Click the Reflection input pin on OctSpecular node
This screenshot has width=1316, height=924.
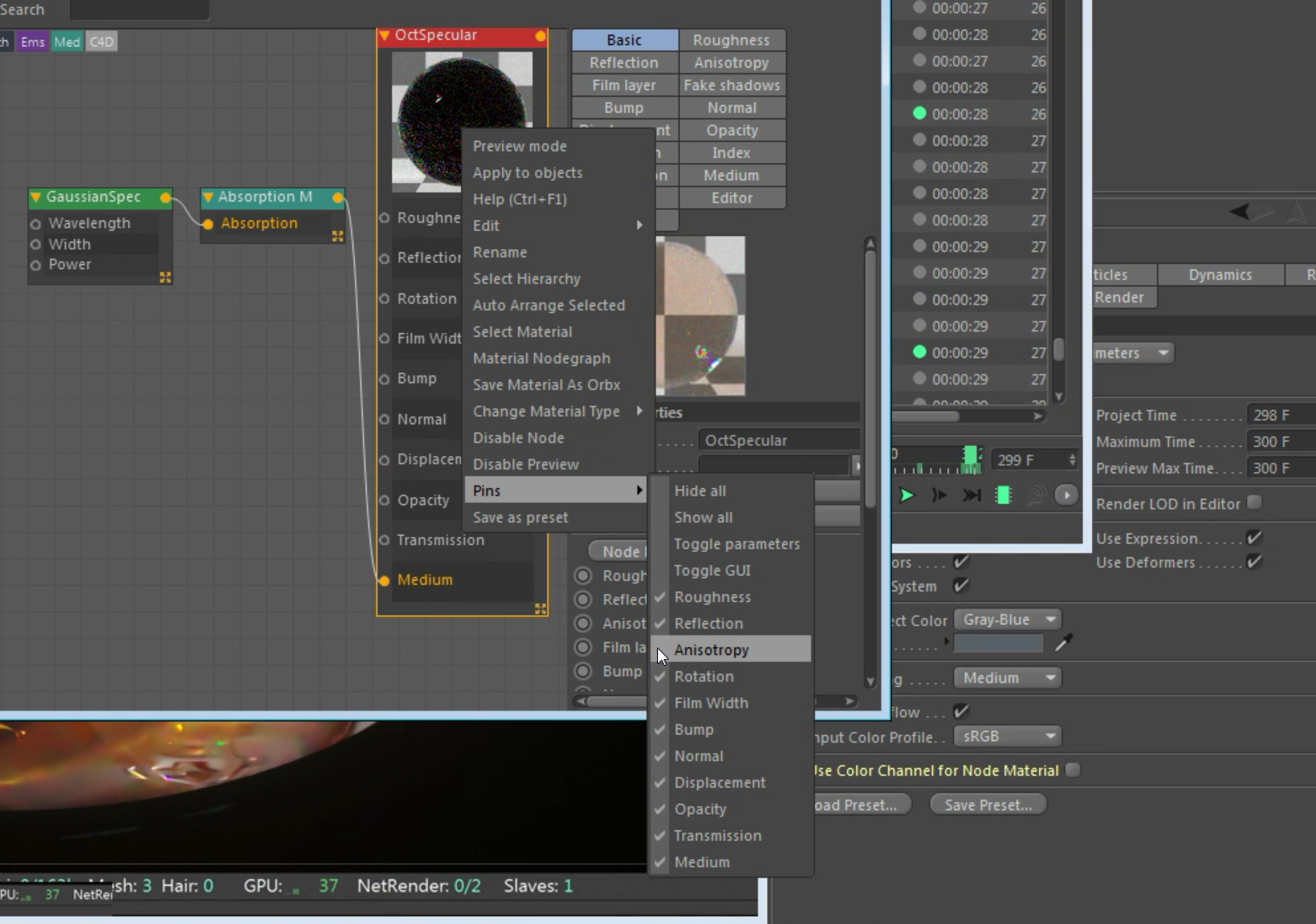click(x=384, y=259)
